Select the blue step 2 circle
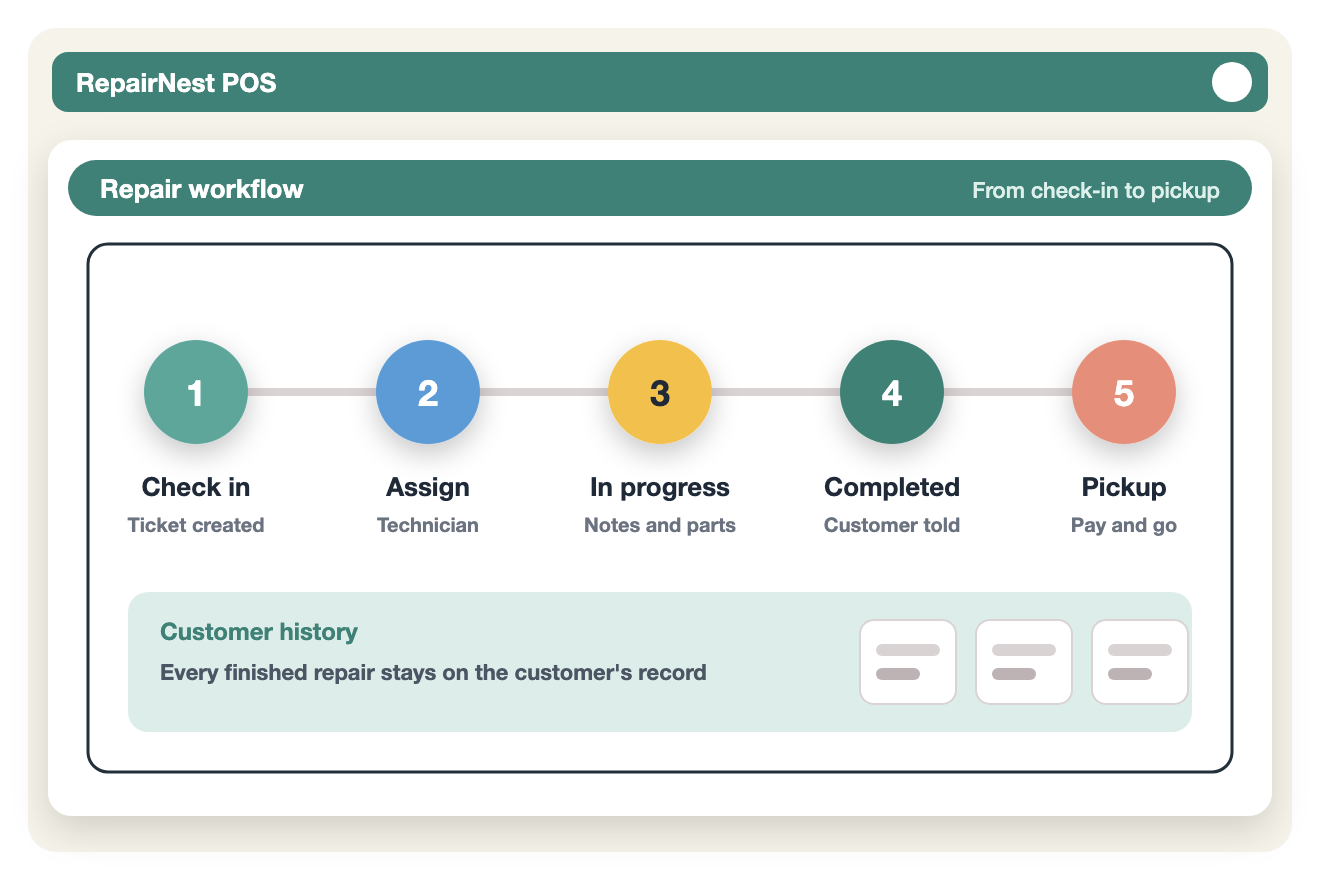This screenshot has height=880, width=1320. 428,392
